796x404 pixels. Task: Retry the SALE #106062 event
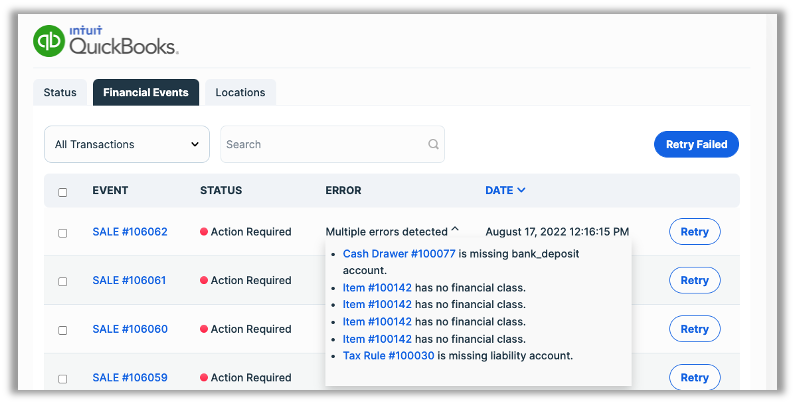694,232
